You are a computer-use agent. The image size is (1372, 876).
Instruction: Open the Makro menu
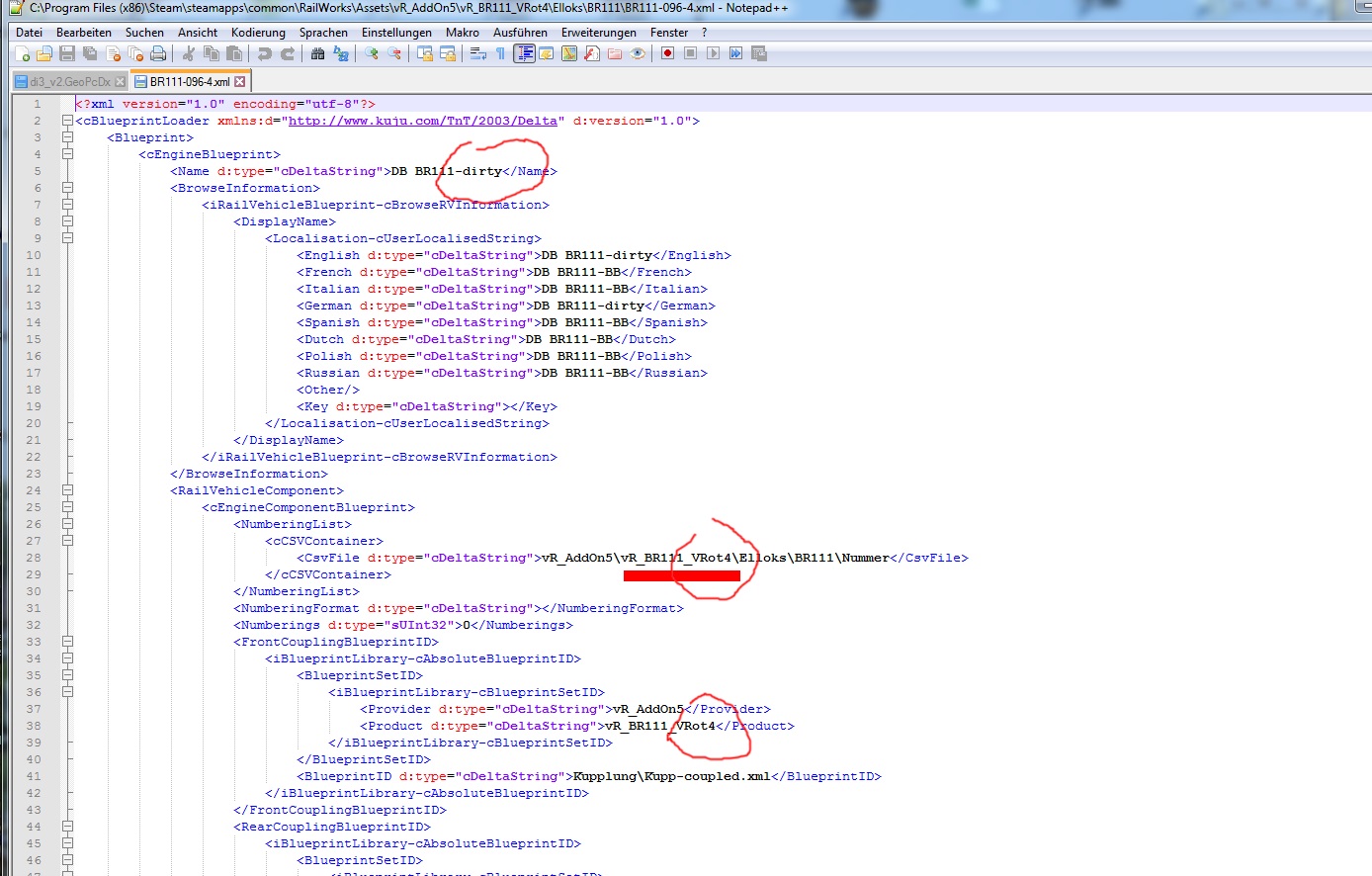pos(463,33)
